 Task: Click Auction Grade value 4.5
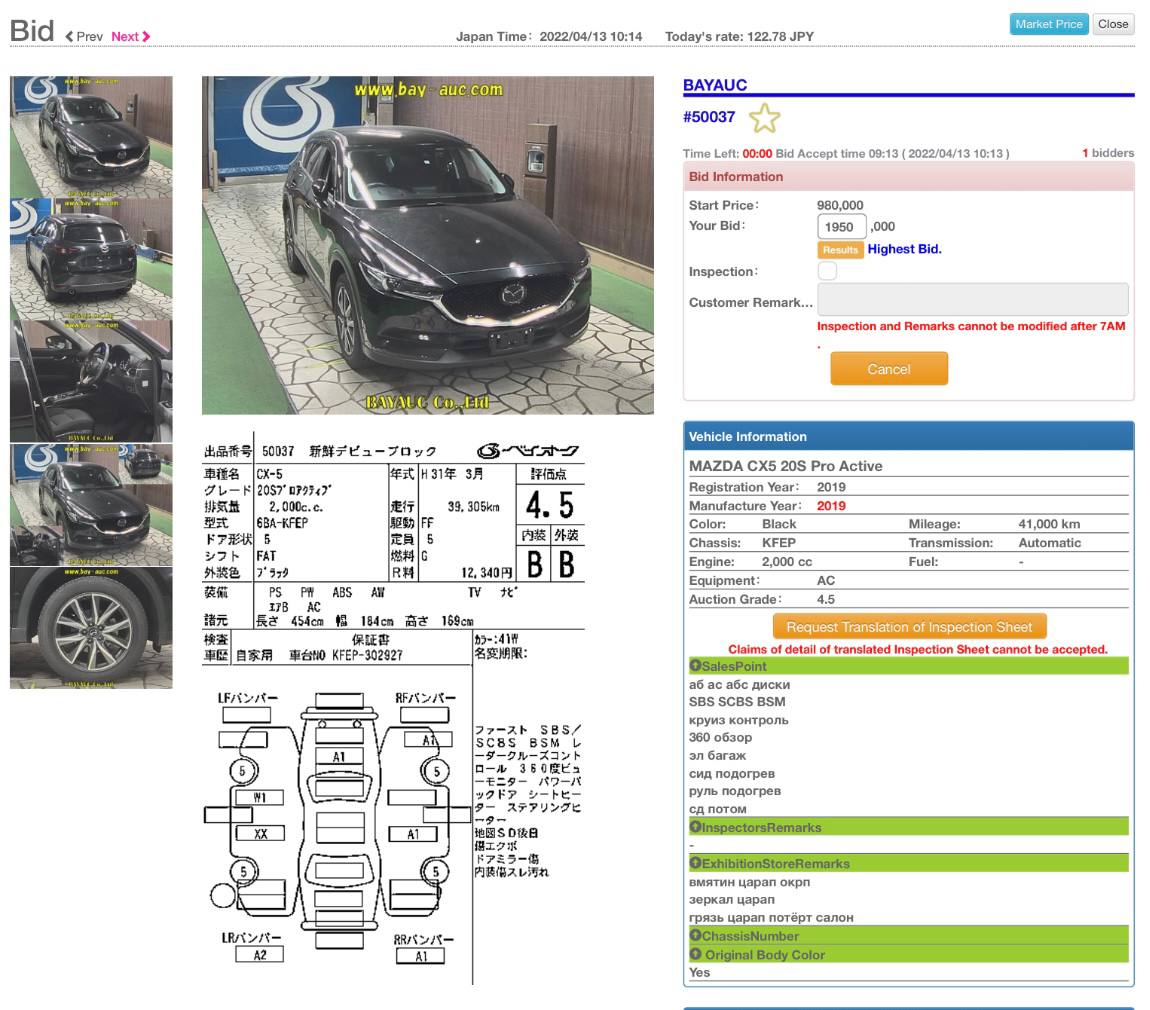pyautogui.click(x=826, y=599)
